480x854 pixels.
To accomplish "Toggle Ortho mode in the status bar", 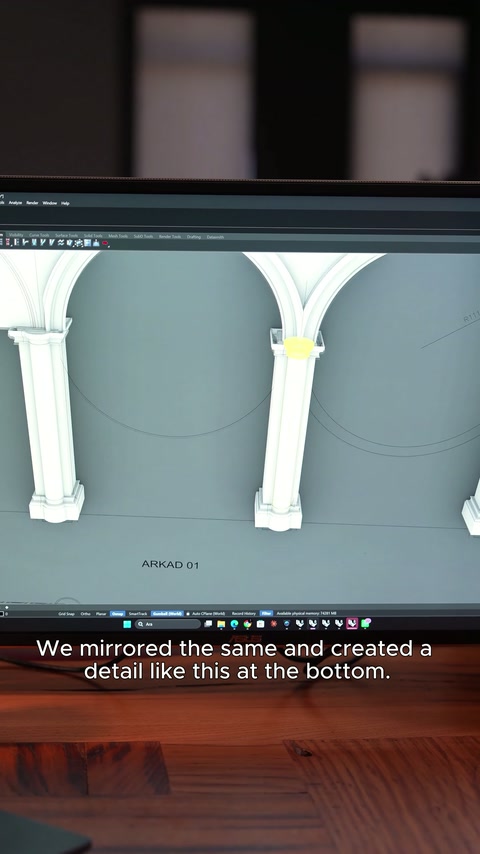I will click(x=86, y=613).
